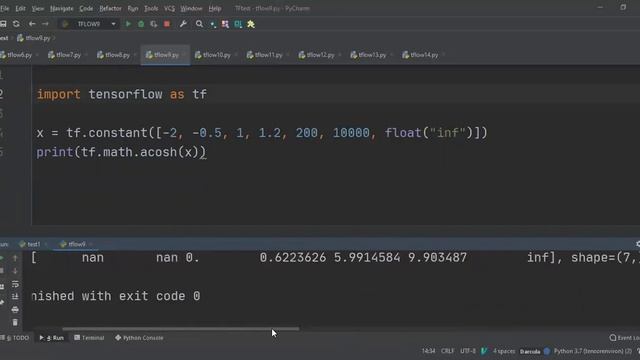The width and height of the screenshot is (640, 360).
Task: Click the Python 3.7 interpreter selector
Action: tap(593, 351)
